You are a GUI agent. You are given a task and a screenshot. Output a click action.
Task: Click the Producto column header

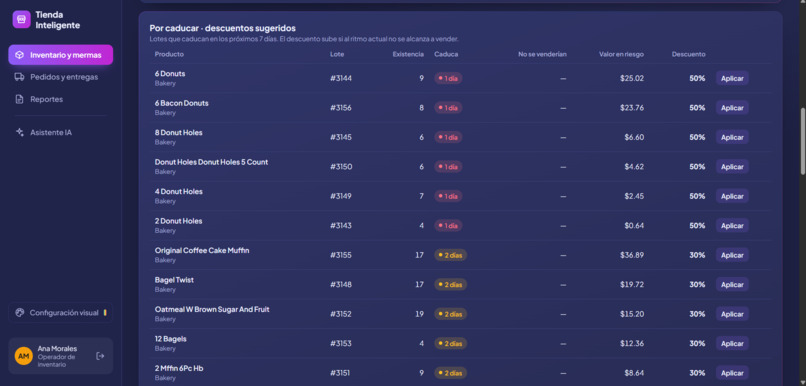tap(169, 54)
